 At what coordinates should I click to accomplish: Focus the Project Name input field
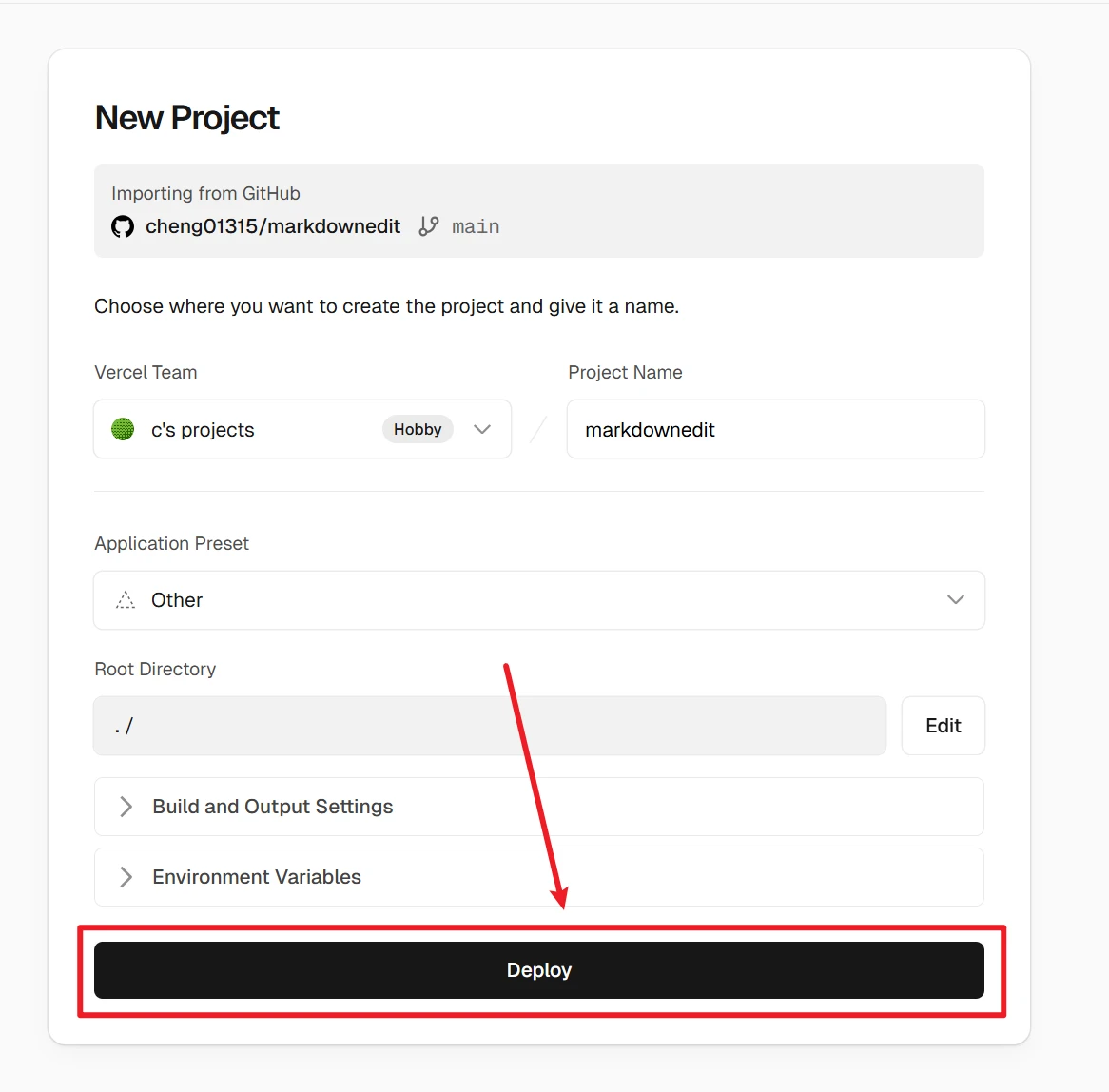[775, 429]
